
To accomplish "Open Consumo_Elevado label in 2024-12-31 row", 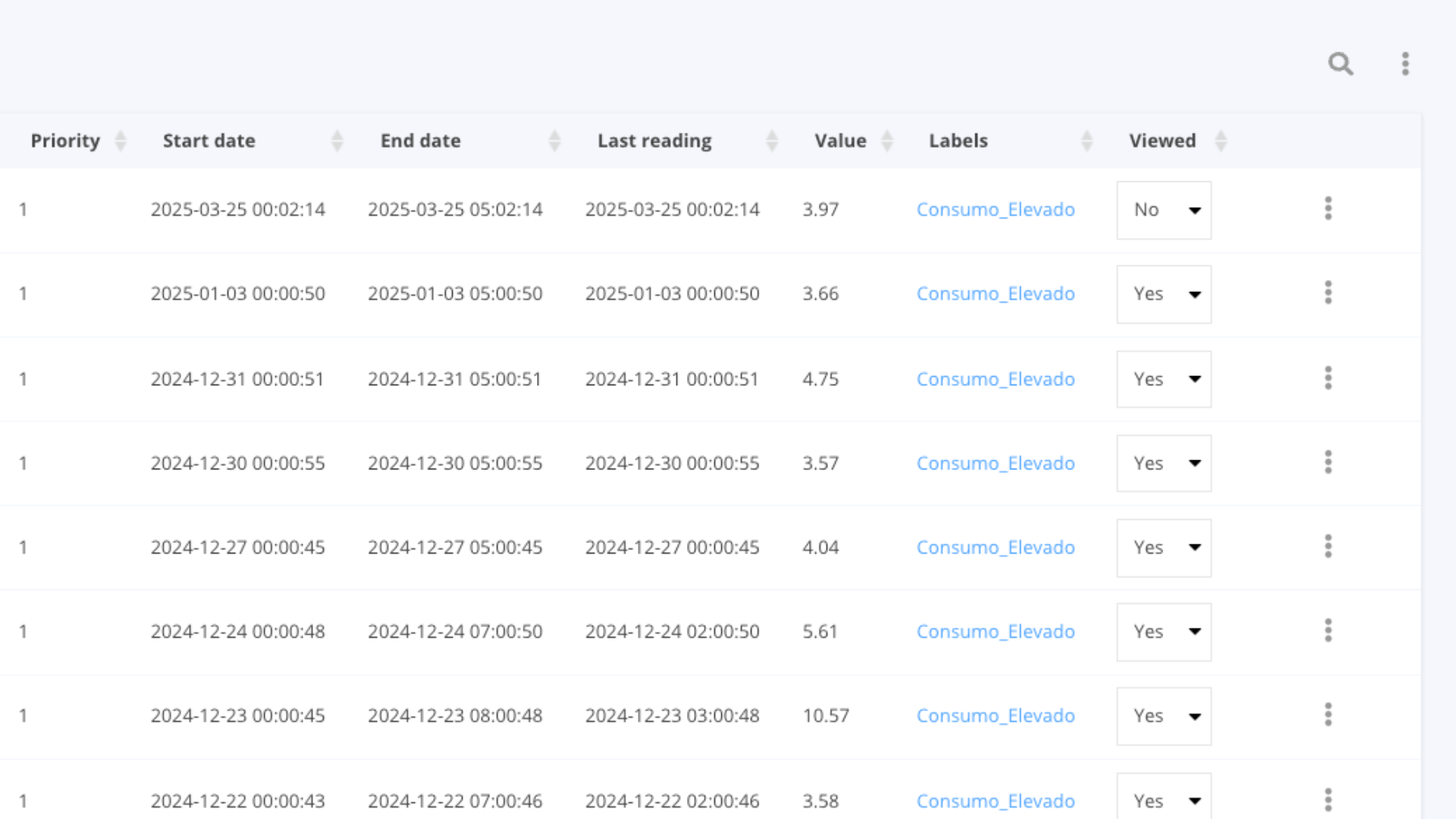I will pyautogui.click(x=996, y=379).
